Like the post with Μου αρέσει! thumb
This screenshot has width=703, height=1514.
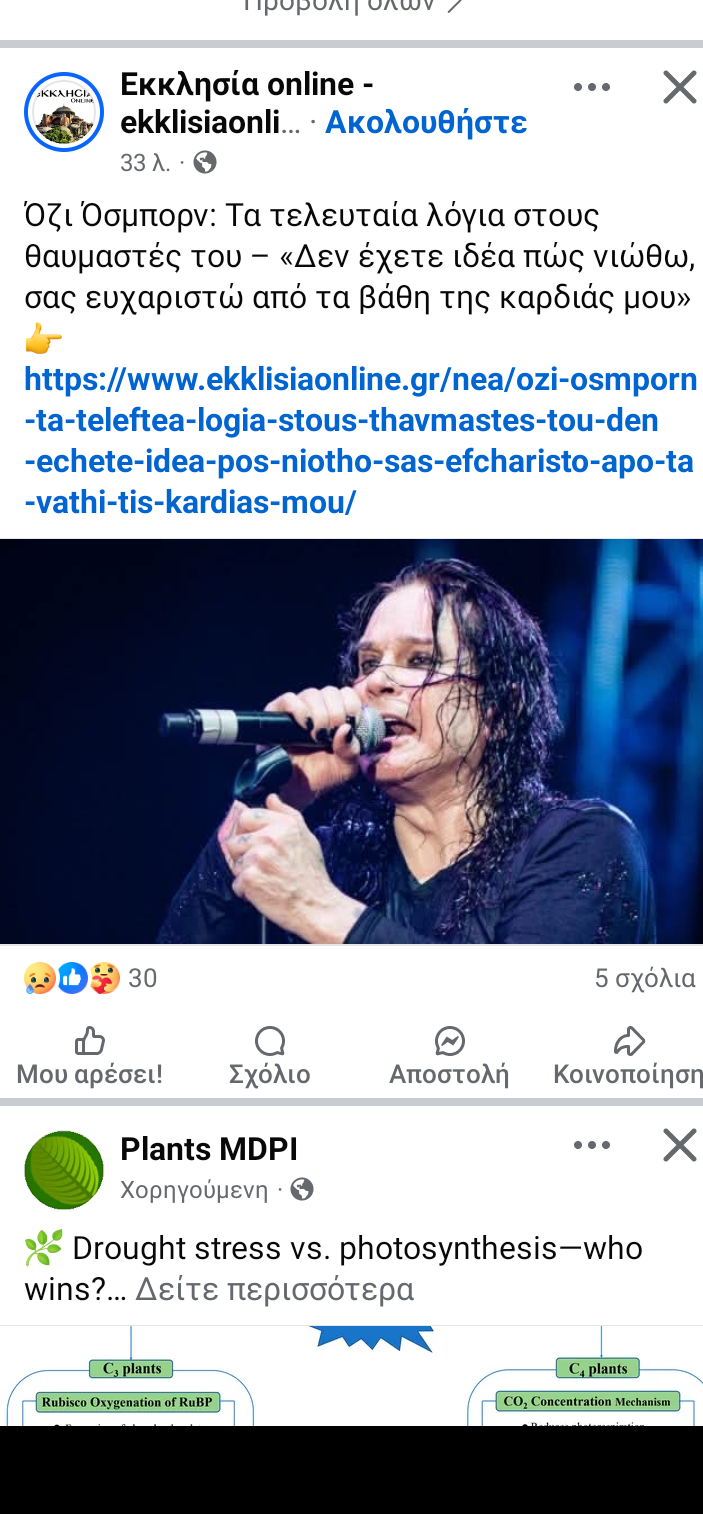point(90,1056)
